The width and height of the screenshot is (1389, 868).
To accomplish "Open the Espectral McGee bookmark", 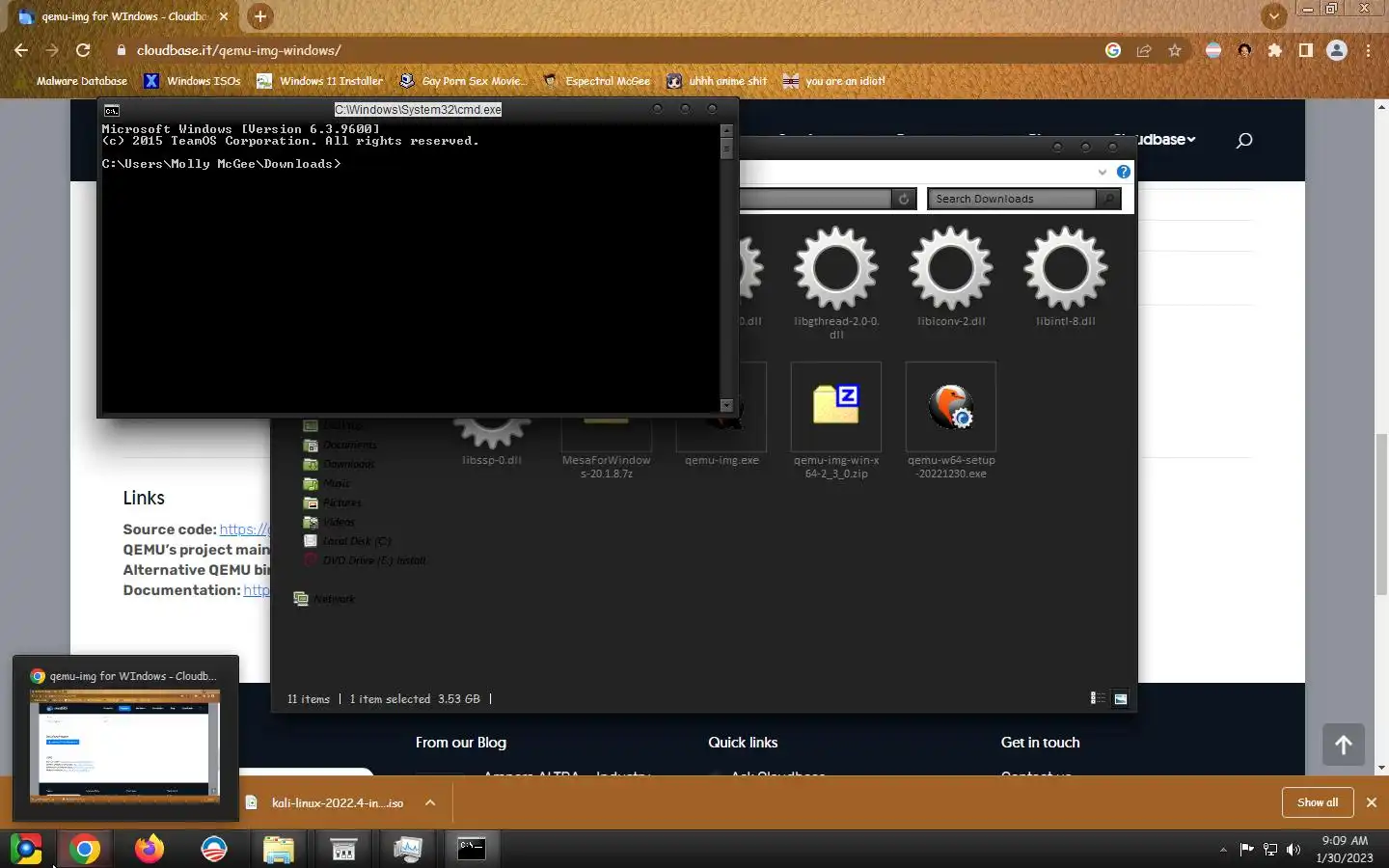I will (x=596, y=81).
